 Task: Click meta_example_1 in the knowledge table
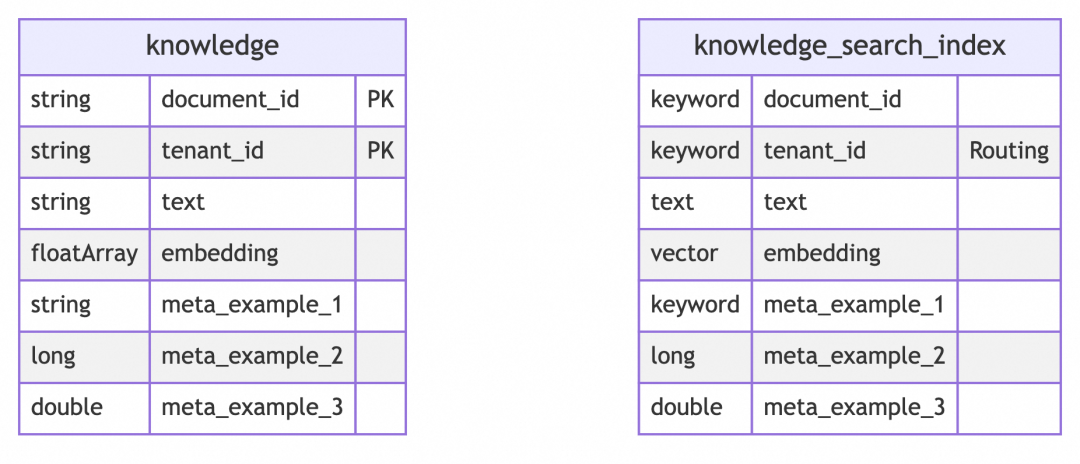point(252,305)
